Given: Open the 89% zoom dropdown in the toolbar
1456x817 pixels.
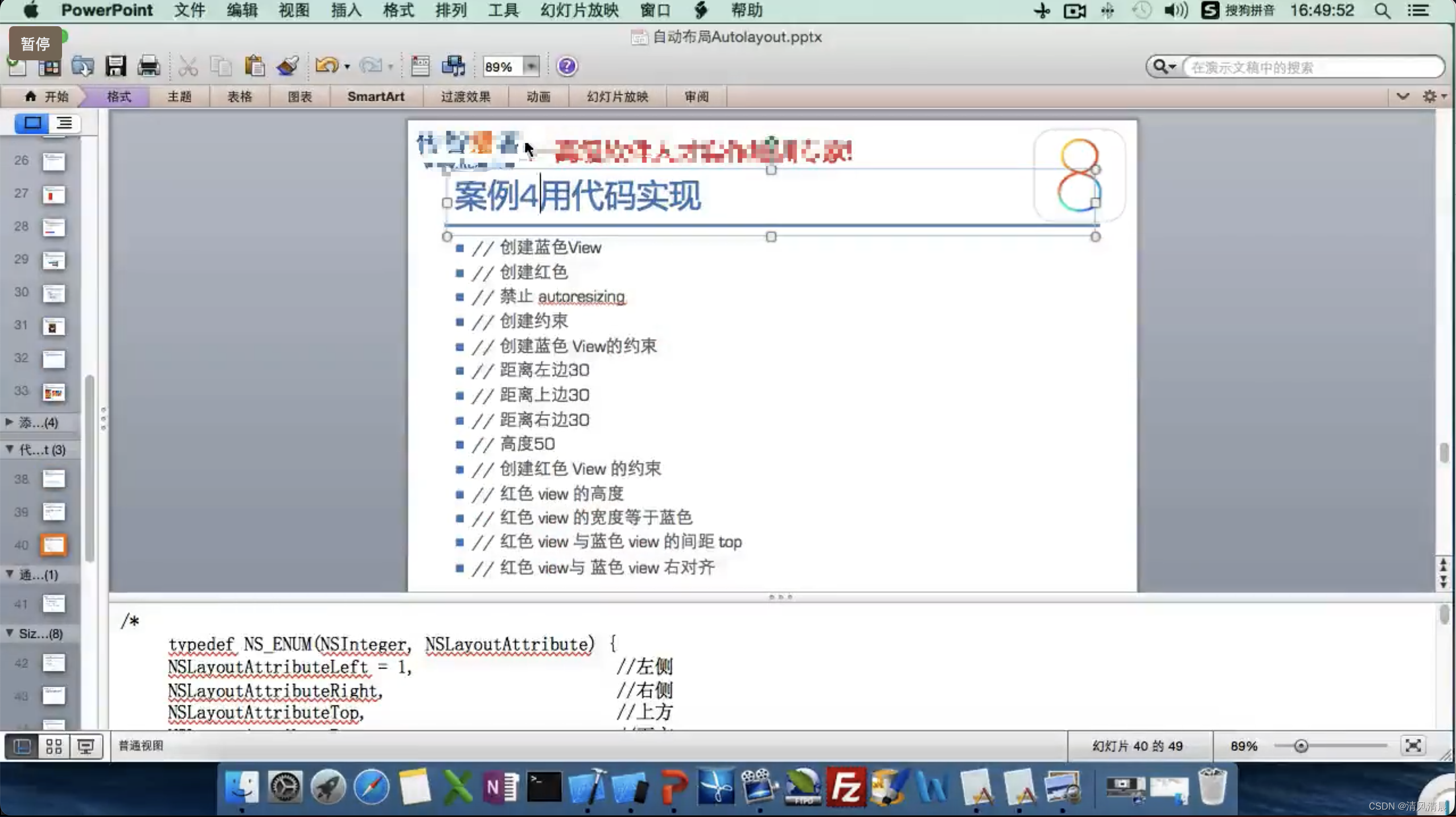Looking at the screenshot, I should click(x=530, y=67).
